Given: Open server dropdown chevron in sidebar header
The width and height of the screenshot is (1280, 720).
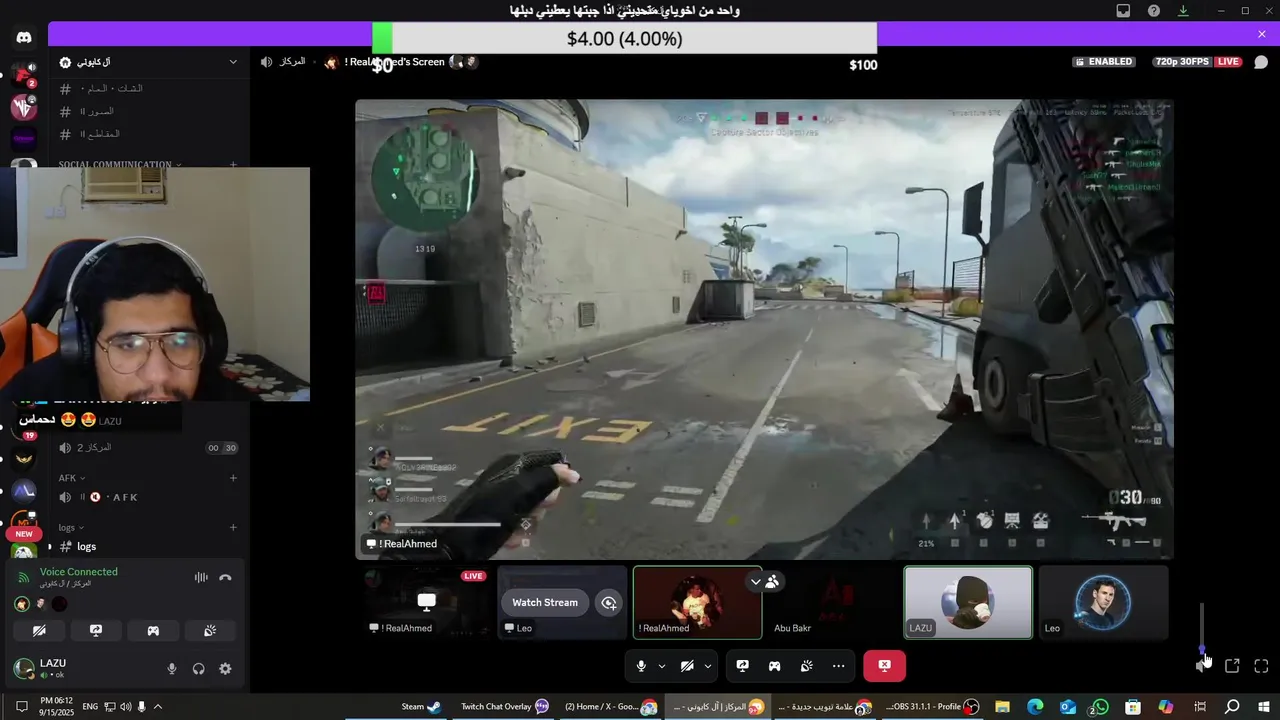Looking at the screenshot, I should pyautogui.click(x=233, y=62).
